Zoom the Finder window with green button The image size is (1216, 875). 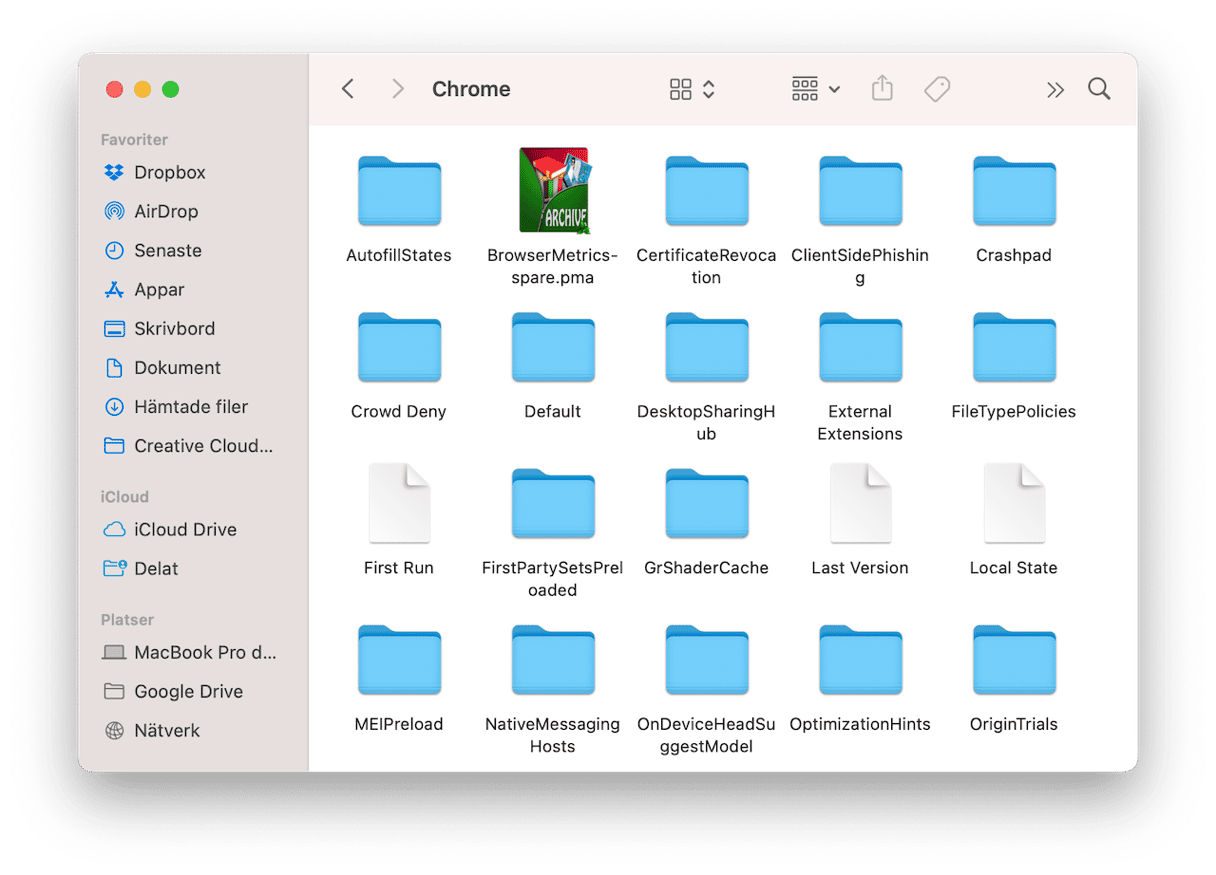coord(171,89)
